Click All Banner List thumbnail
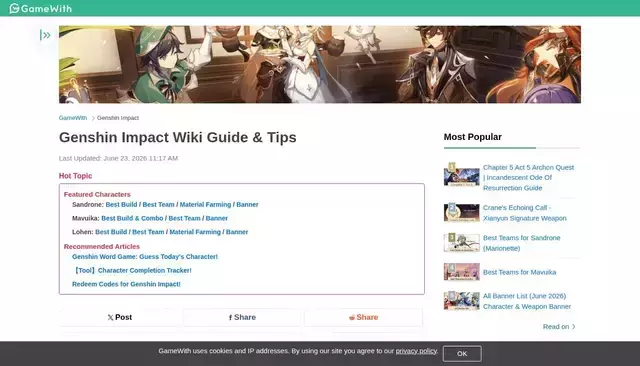 pyautogui.click(x=462, y=301)
